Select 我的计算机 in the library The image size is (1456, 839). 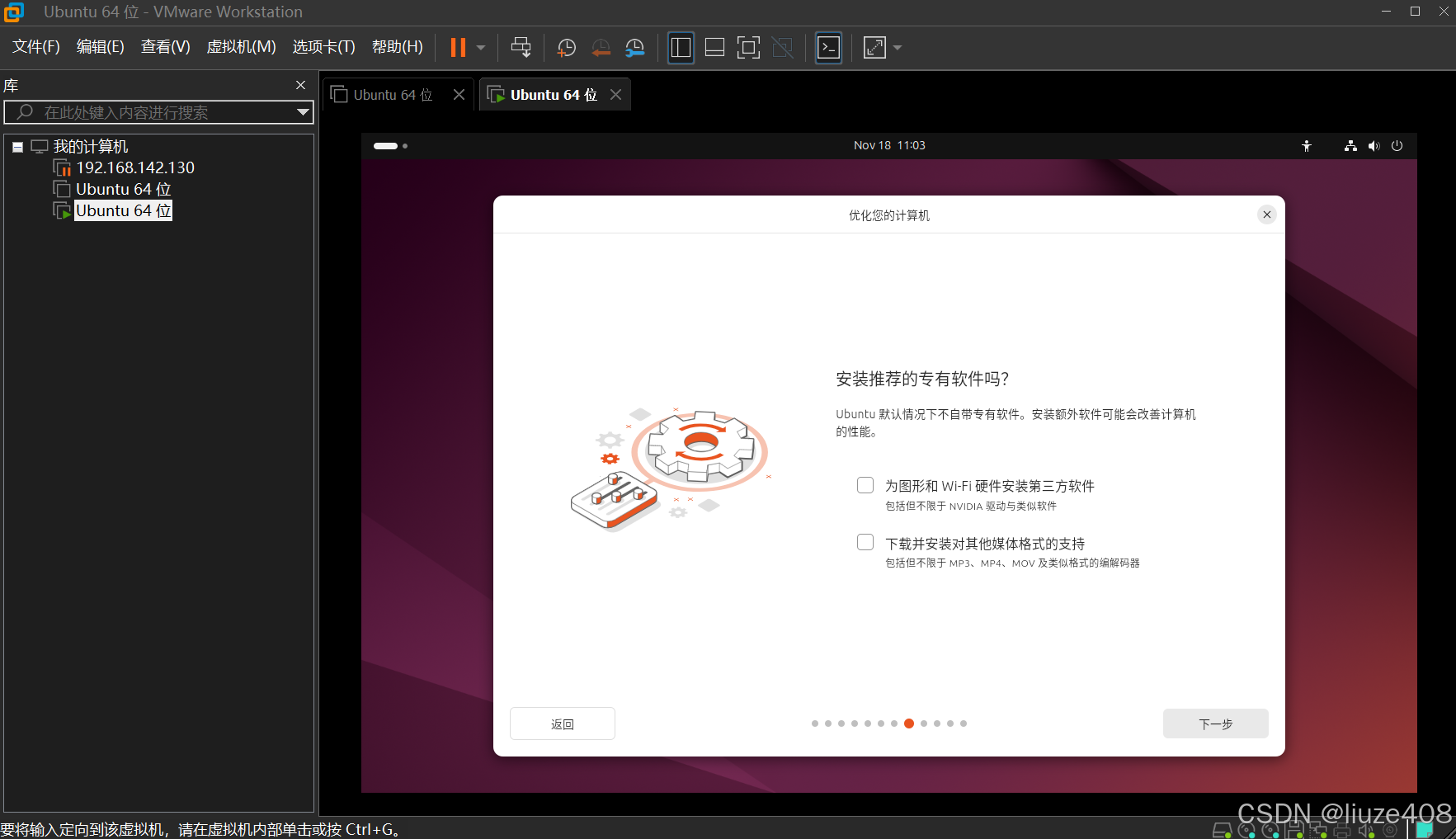click(91, 146)
